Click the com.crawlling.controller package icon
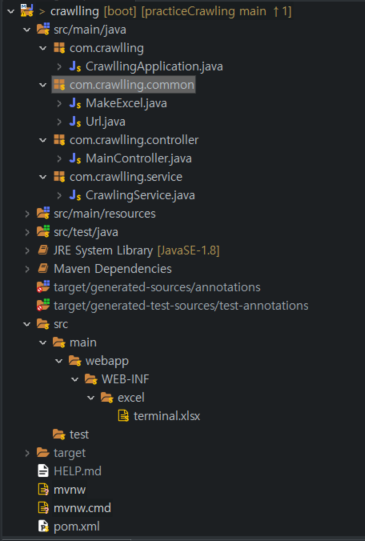365x541 pixels. coord(59,140)
